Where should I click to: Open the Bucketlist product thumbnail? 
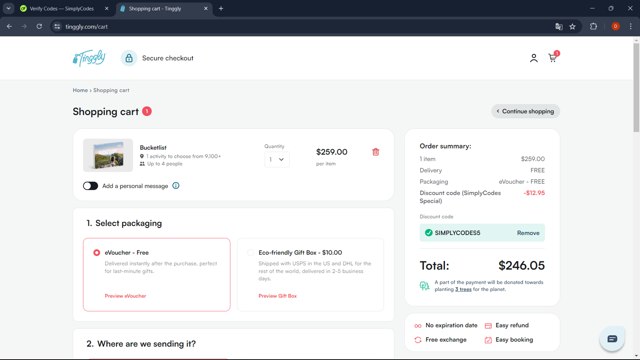tap(108, 155)
